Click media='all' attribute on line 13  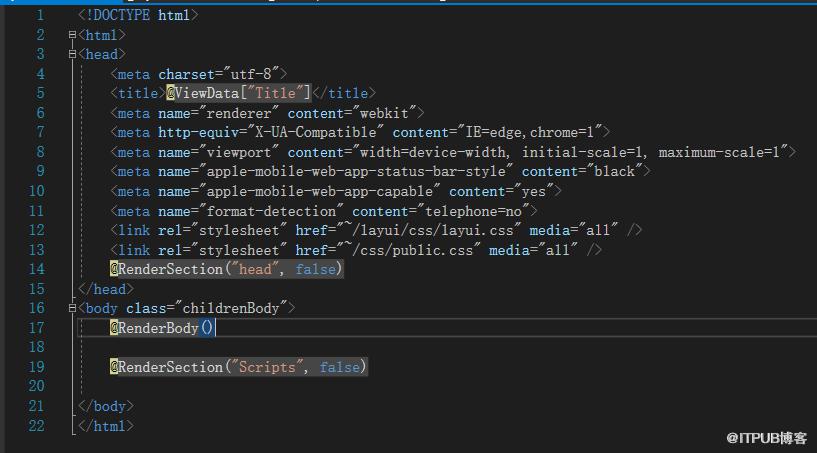[533, 250]
